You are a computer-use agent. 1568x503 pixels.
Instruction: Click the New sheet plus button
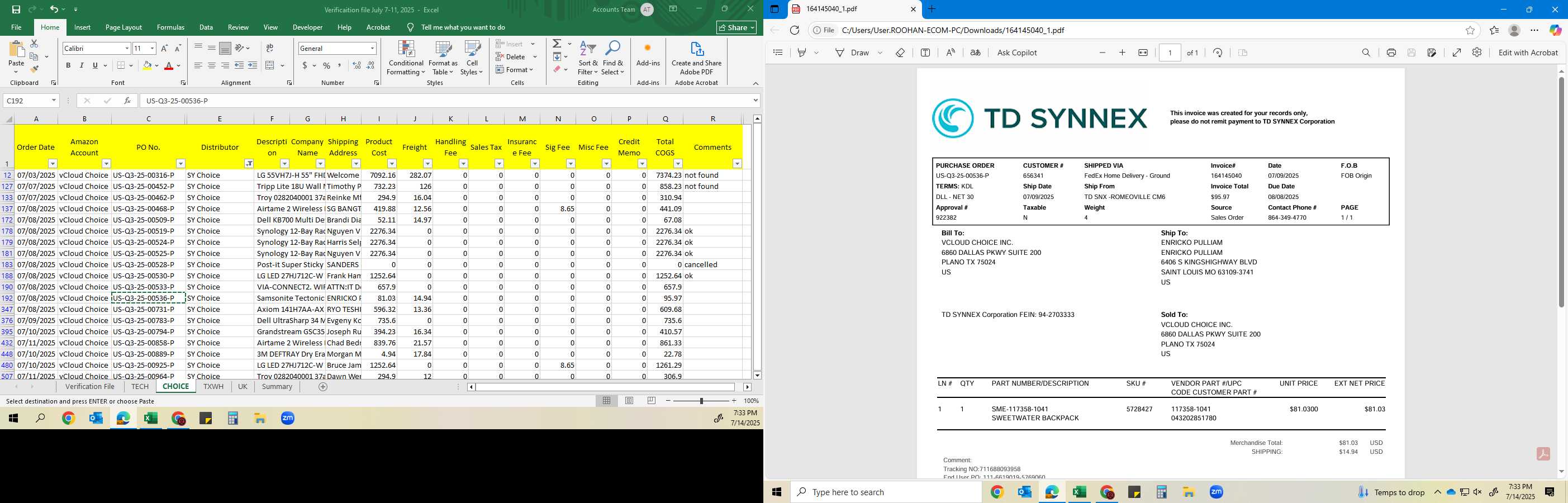323,387
